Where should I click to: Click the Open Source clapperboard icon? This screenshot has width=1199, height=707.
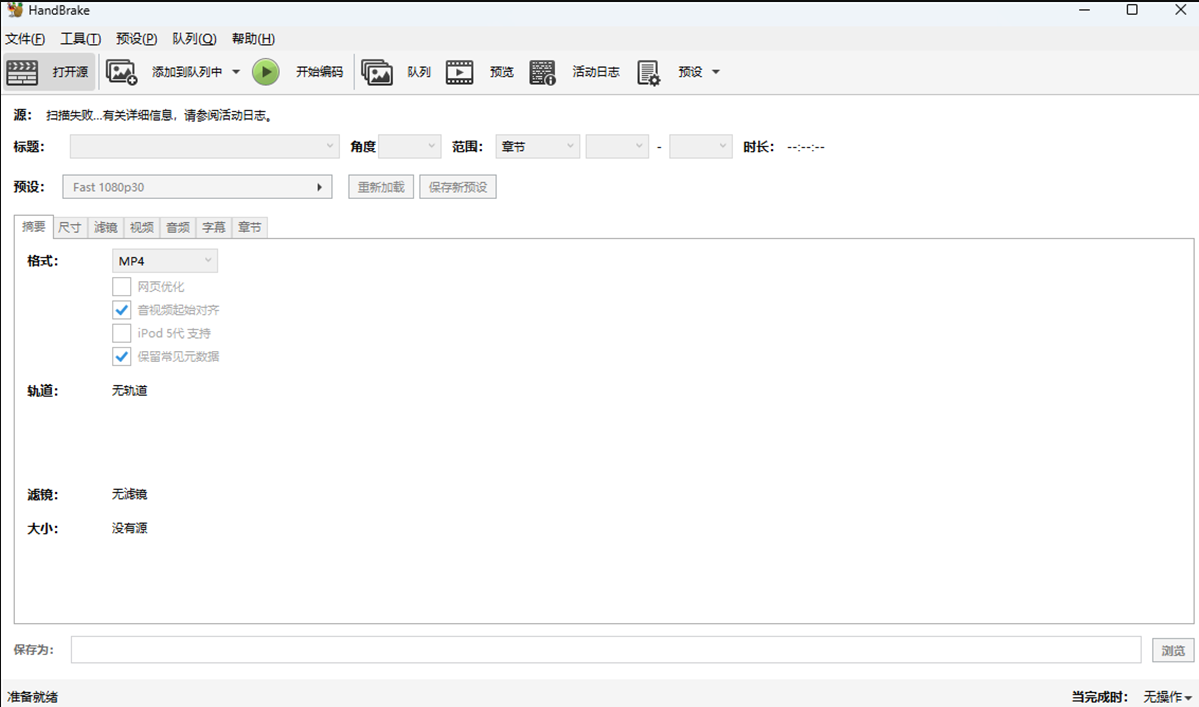point(22,72)
